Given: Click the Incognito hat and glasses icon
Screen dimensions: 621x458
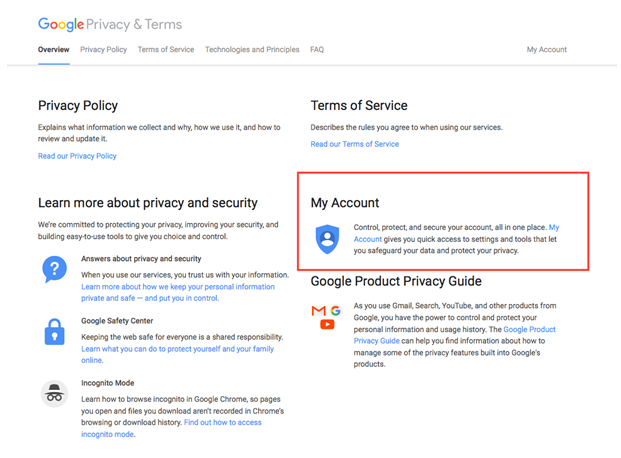Looking at the screenshot, I should [54, 394].
